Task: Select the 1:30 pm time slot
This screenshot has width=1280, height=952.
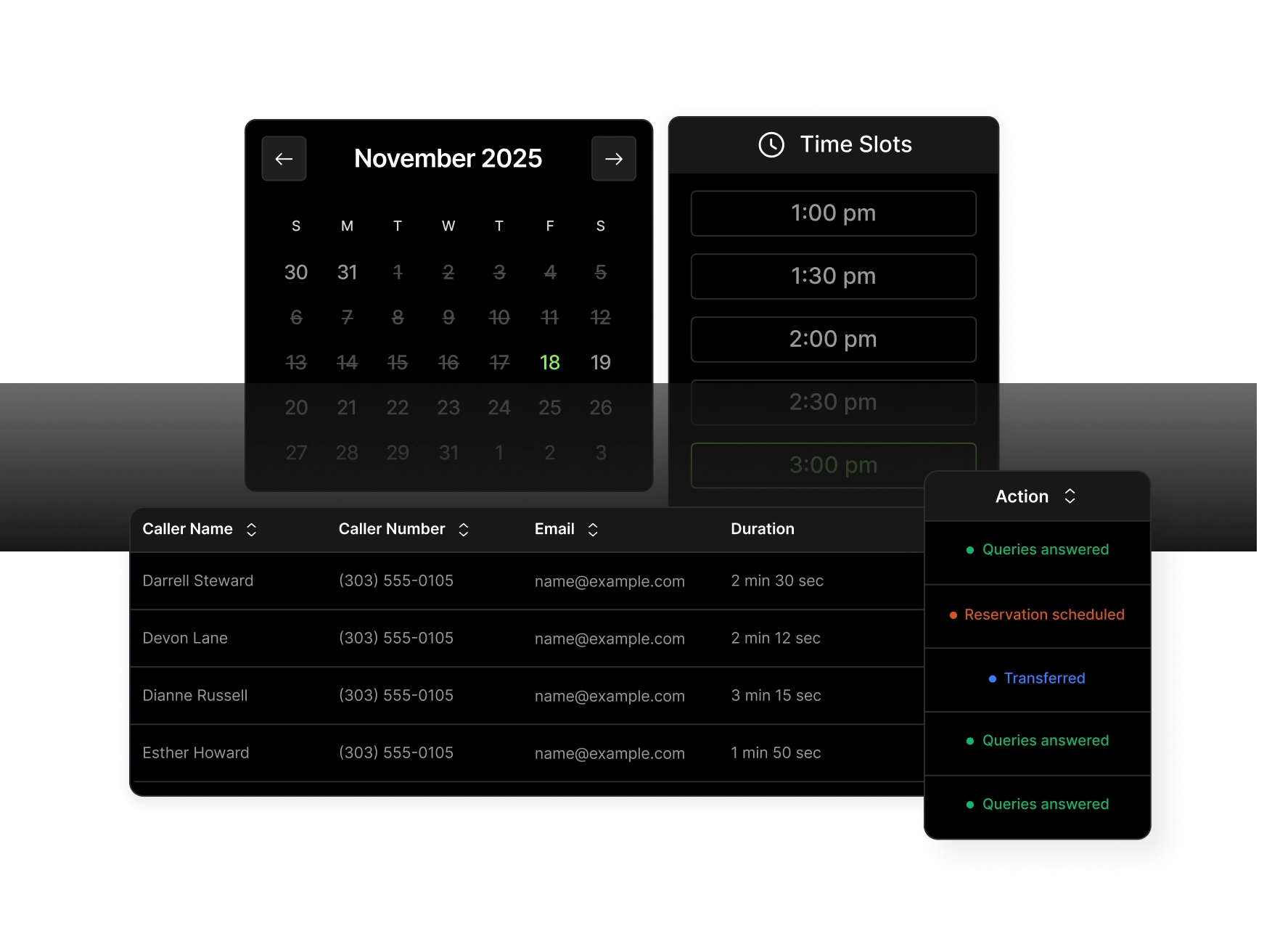Action: click(834, 276)
